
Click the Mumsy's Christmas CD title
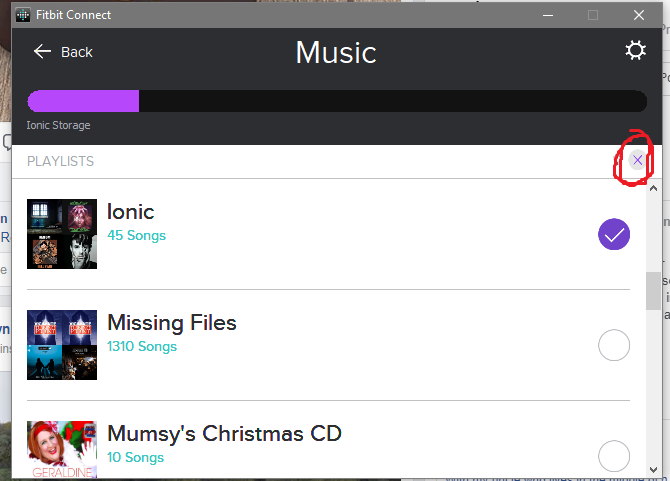coord(225,434)
